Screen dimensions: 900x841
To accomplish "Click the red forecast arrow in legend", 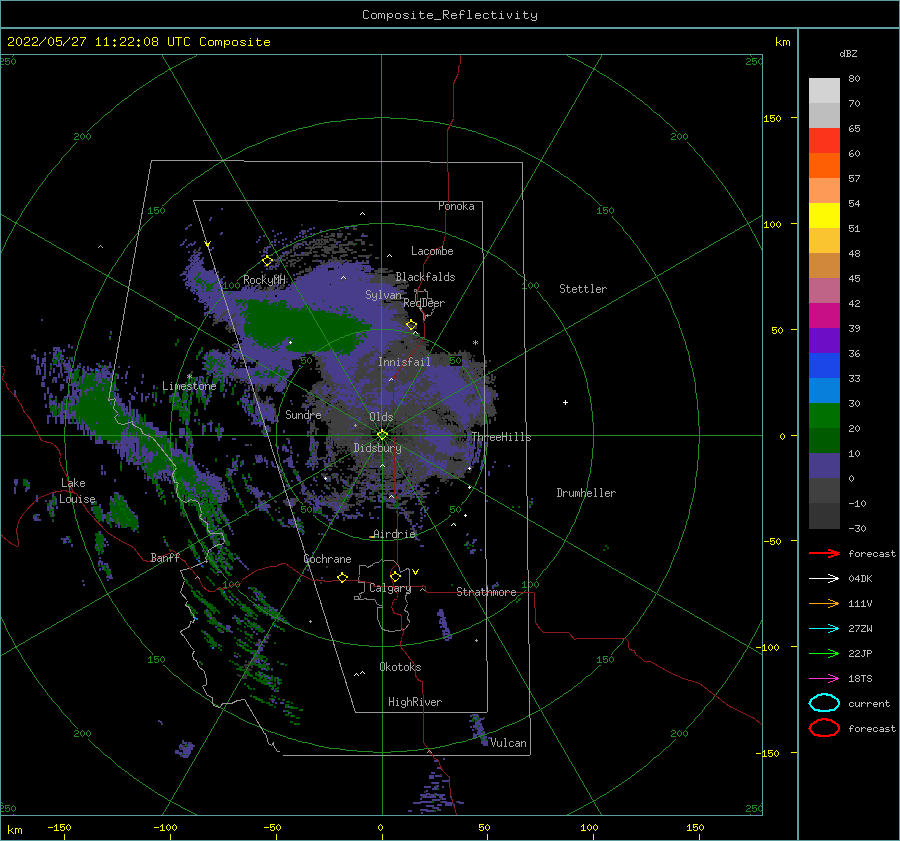I will click(x=824, y=553).
